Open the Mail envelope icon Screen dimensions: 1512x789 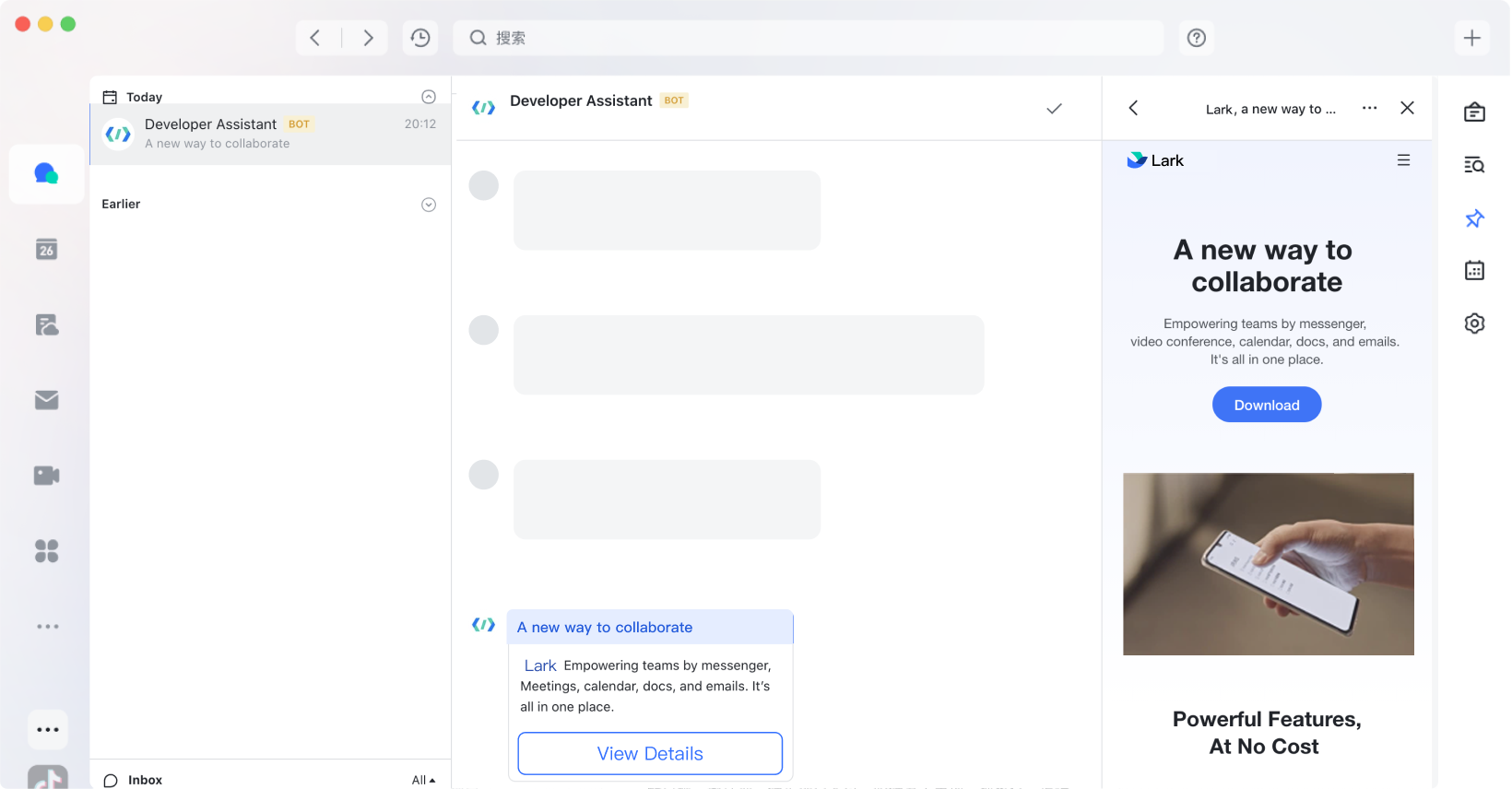point(46,400)
